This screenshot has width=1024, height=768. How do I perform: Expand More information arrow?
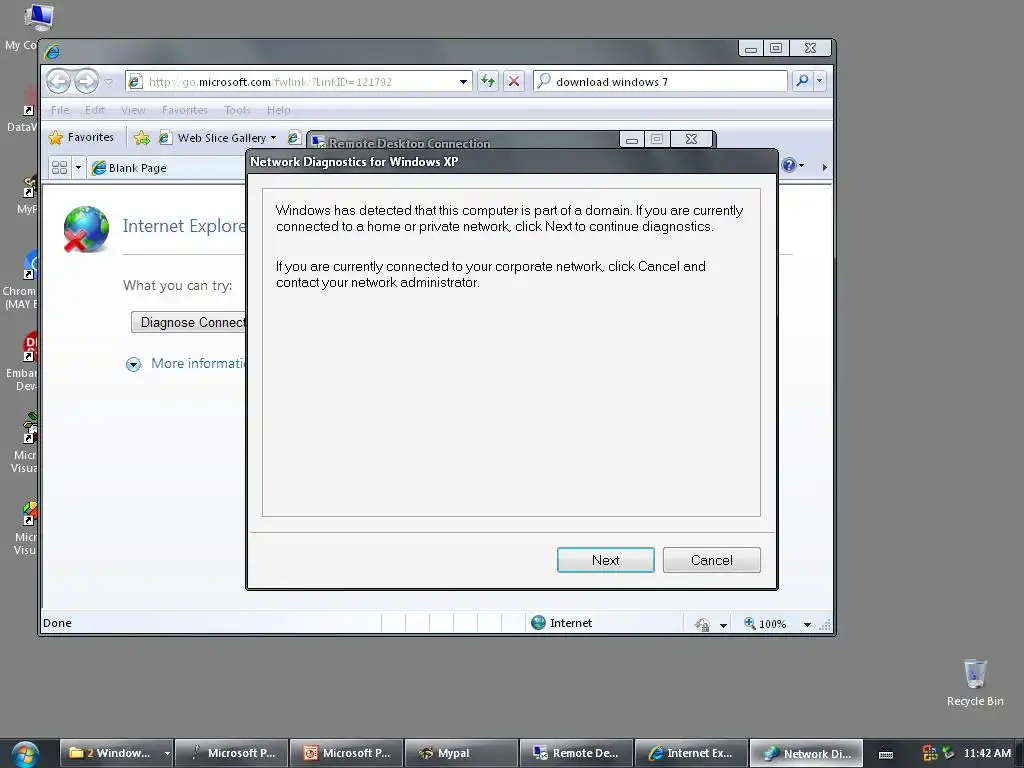(133, 364)
